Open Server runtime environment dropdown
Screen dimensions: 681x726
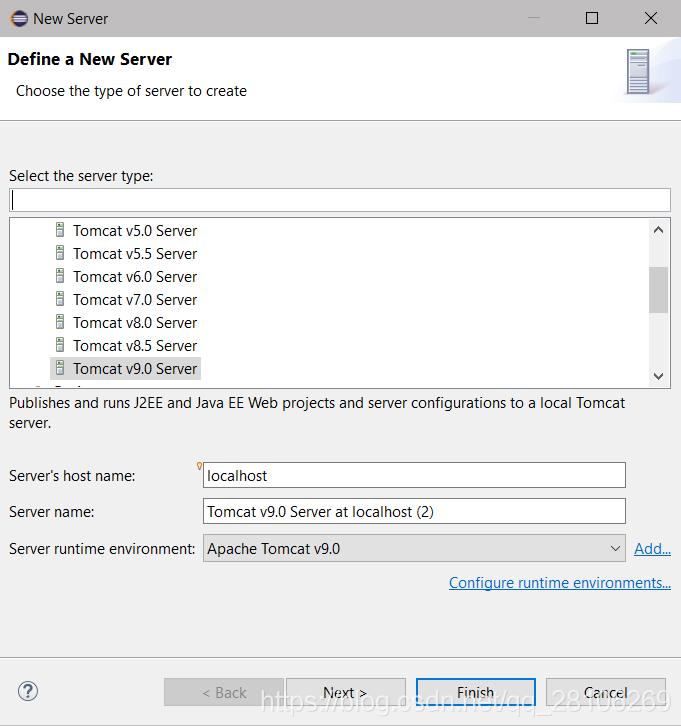(x=414, y=548)
